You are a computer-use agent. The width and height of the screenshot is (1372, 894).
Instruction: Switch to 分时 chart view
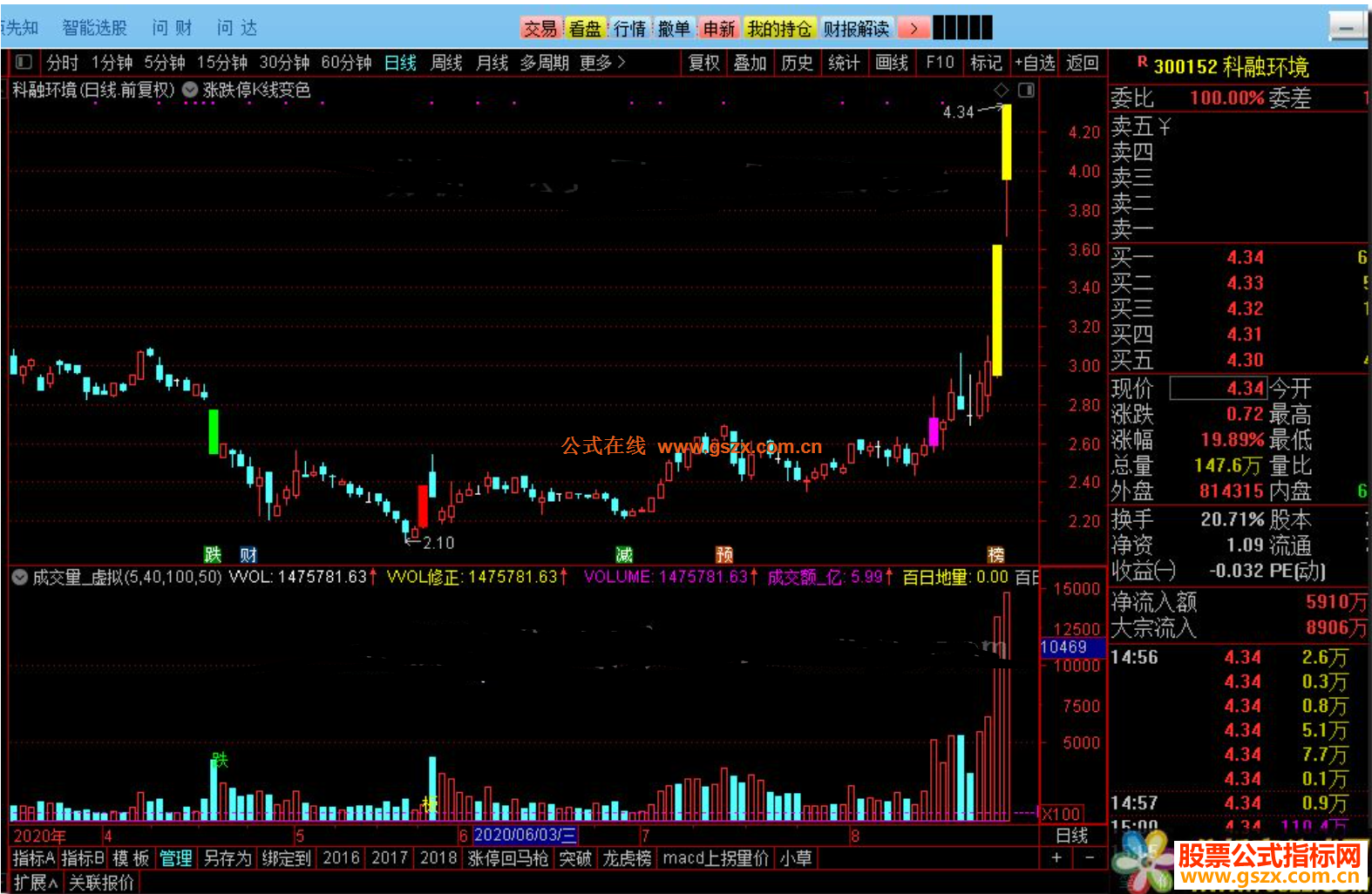click(63, 63)
